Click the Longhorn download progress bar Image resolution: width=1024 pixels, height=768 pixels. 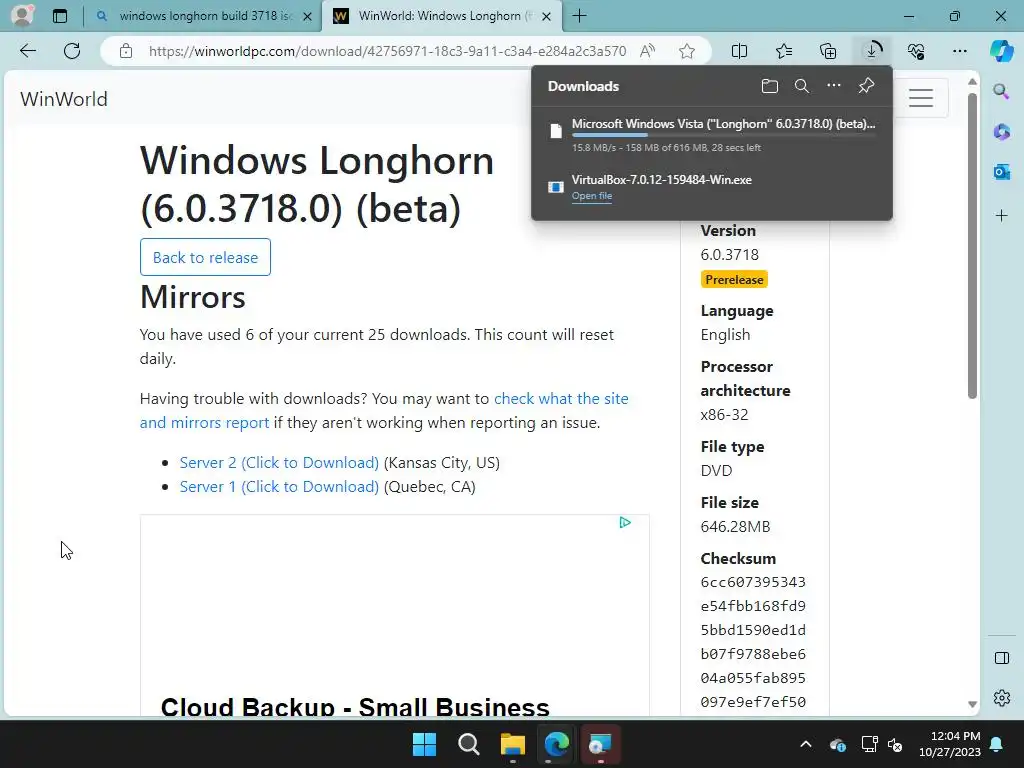(x=724, y=135)
